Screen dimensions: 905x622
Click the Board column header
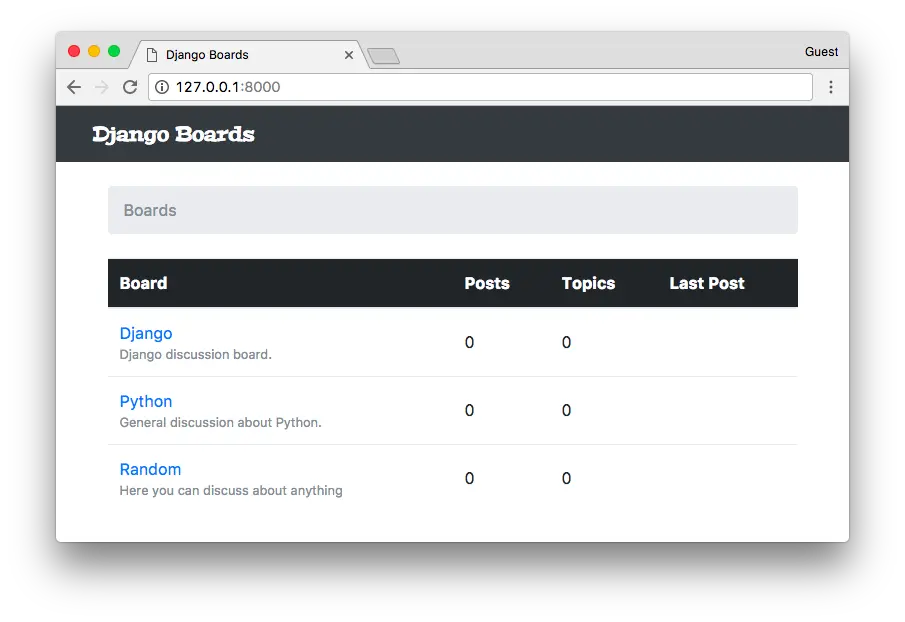143,283
